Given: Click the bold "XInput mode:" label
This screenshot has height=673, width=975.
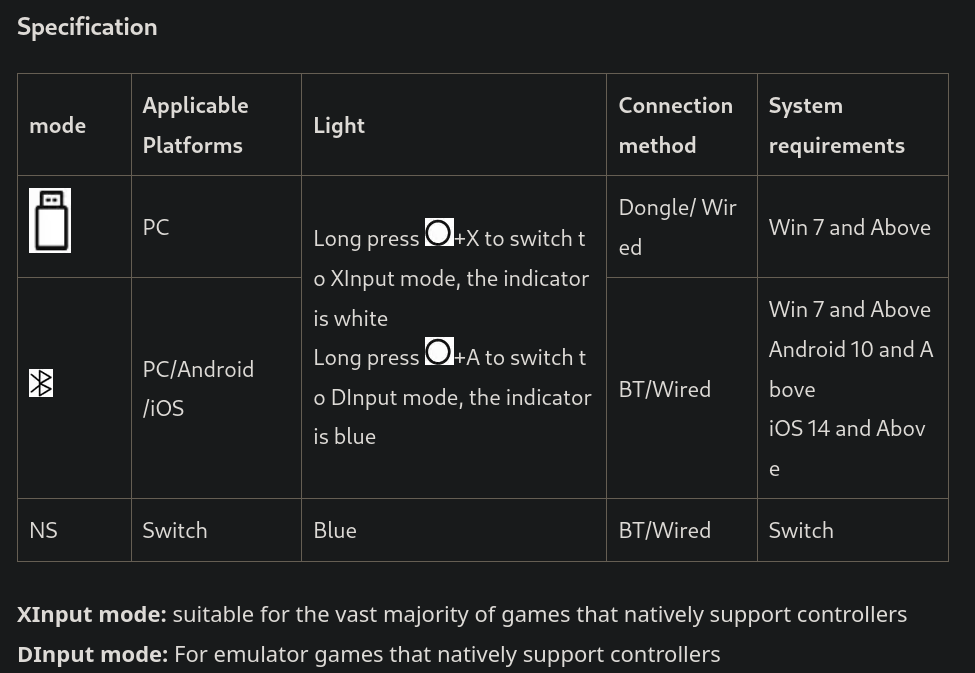Looking at the screenshot, I should coord(92,614).
